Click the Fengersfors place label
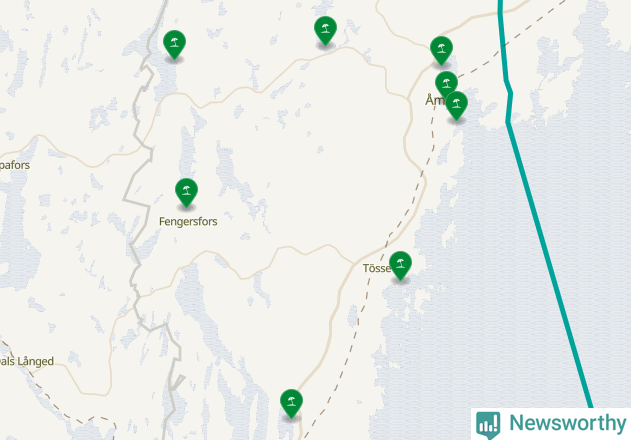 (188, 222)
